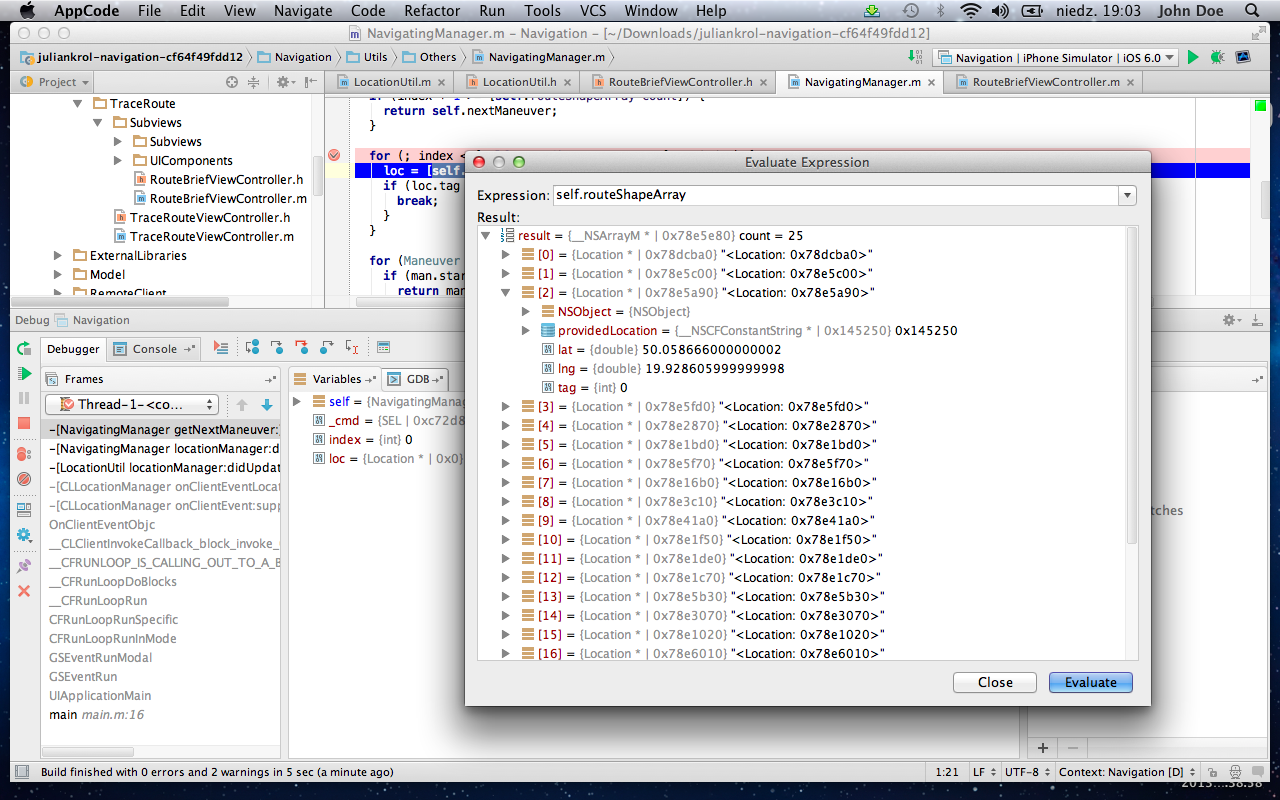Open the Project panel gear settings
Viewport: 1280px width, 800px height.
285,82
